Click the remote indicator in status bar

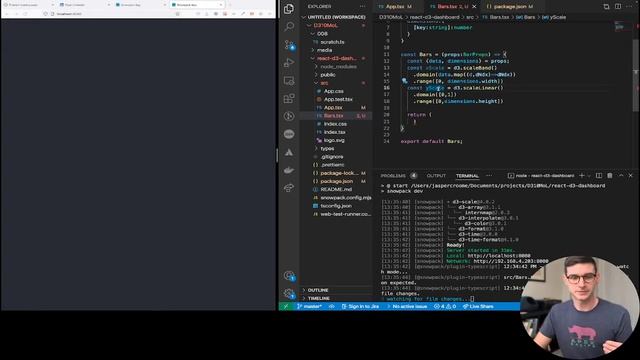(286, 306)
